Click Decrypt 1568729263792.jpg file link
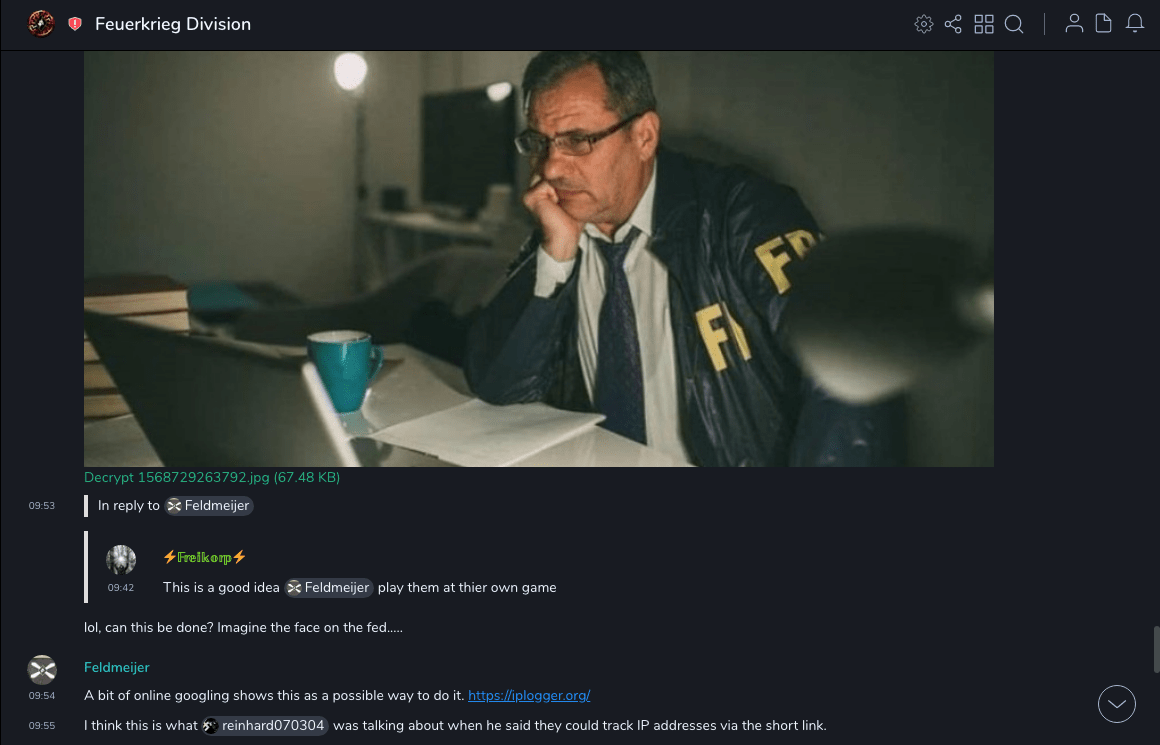 pos(212,477)
